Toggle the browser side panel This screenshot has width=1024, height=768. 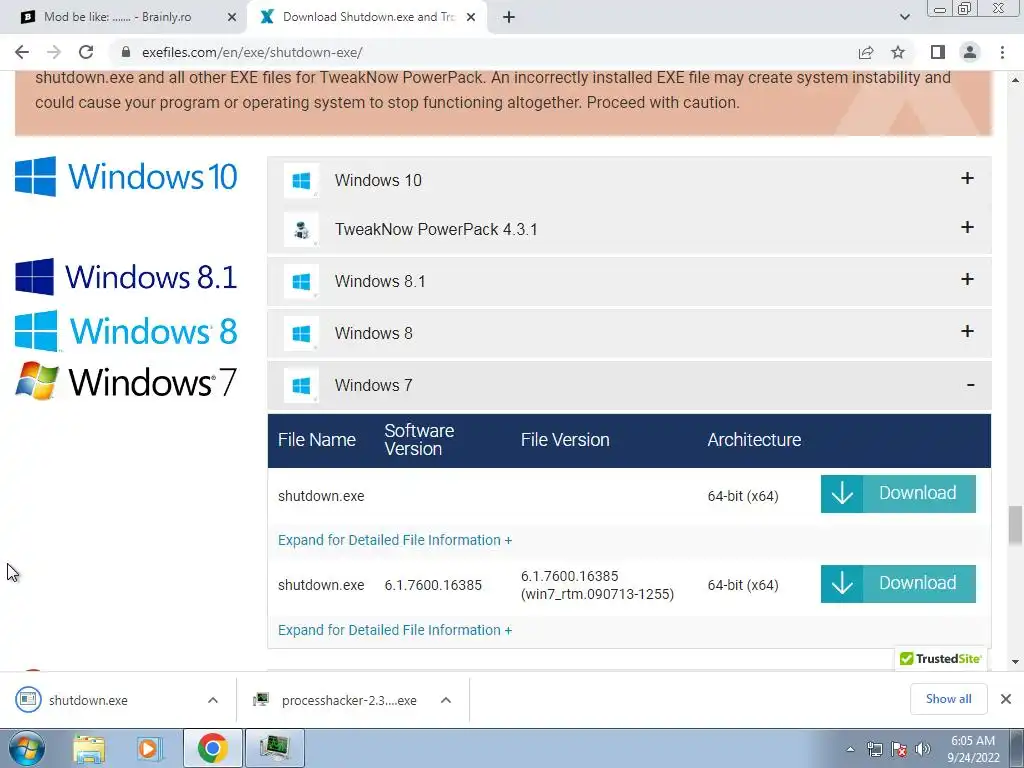(938, 52)
